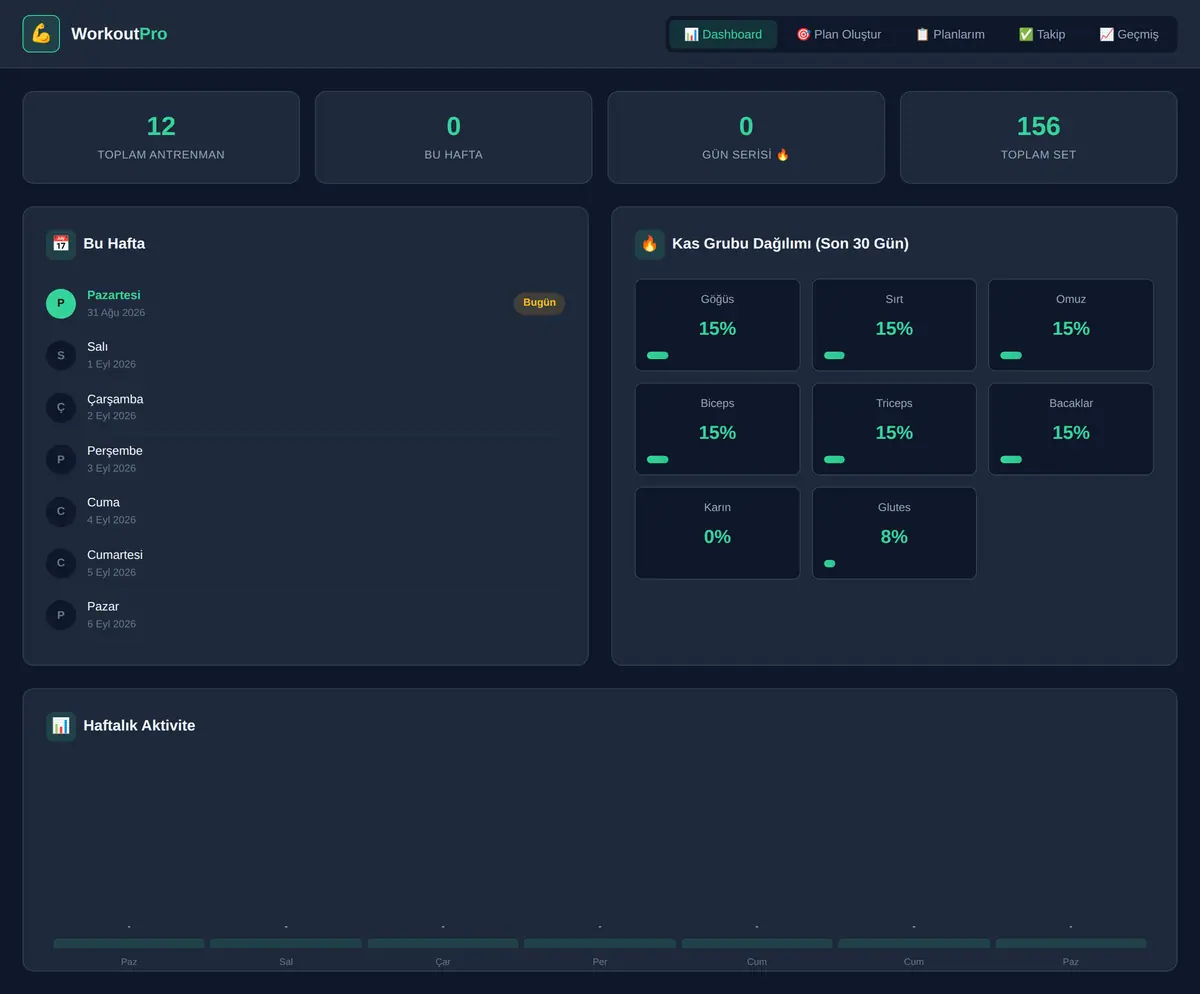Select the Triceps muscle group card

[894, 429]
